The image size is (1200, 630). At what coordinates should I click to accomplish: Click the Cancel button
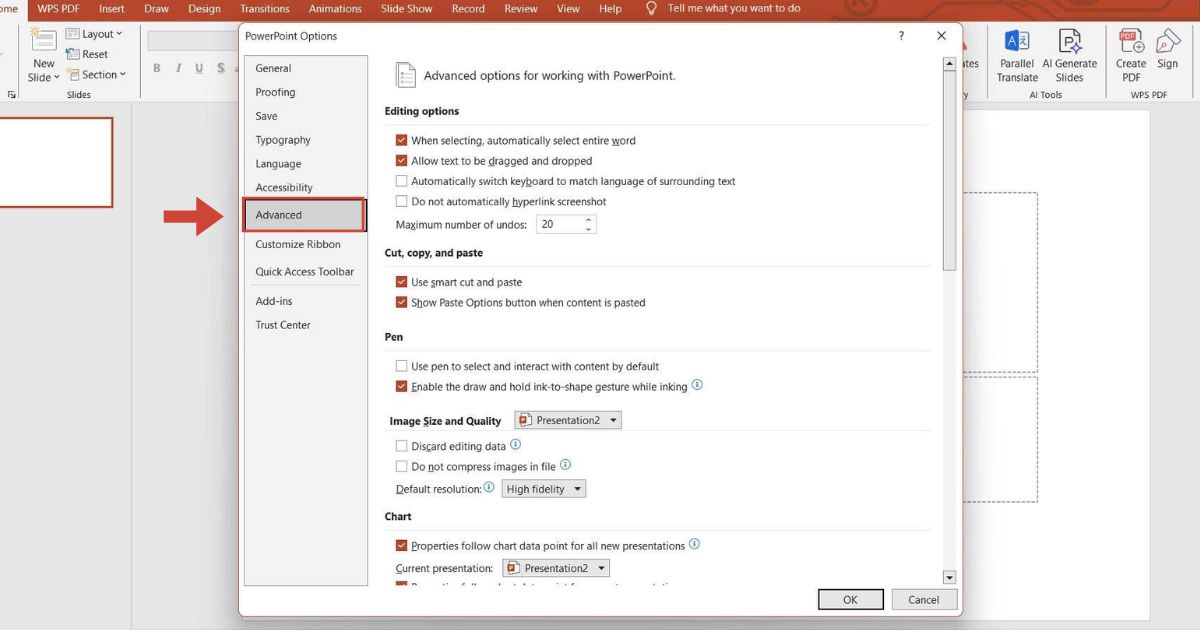click(x=924, y=600)
